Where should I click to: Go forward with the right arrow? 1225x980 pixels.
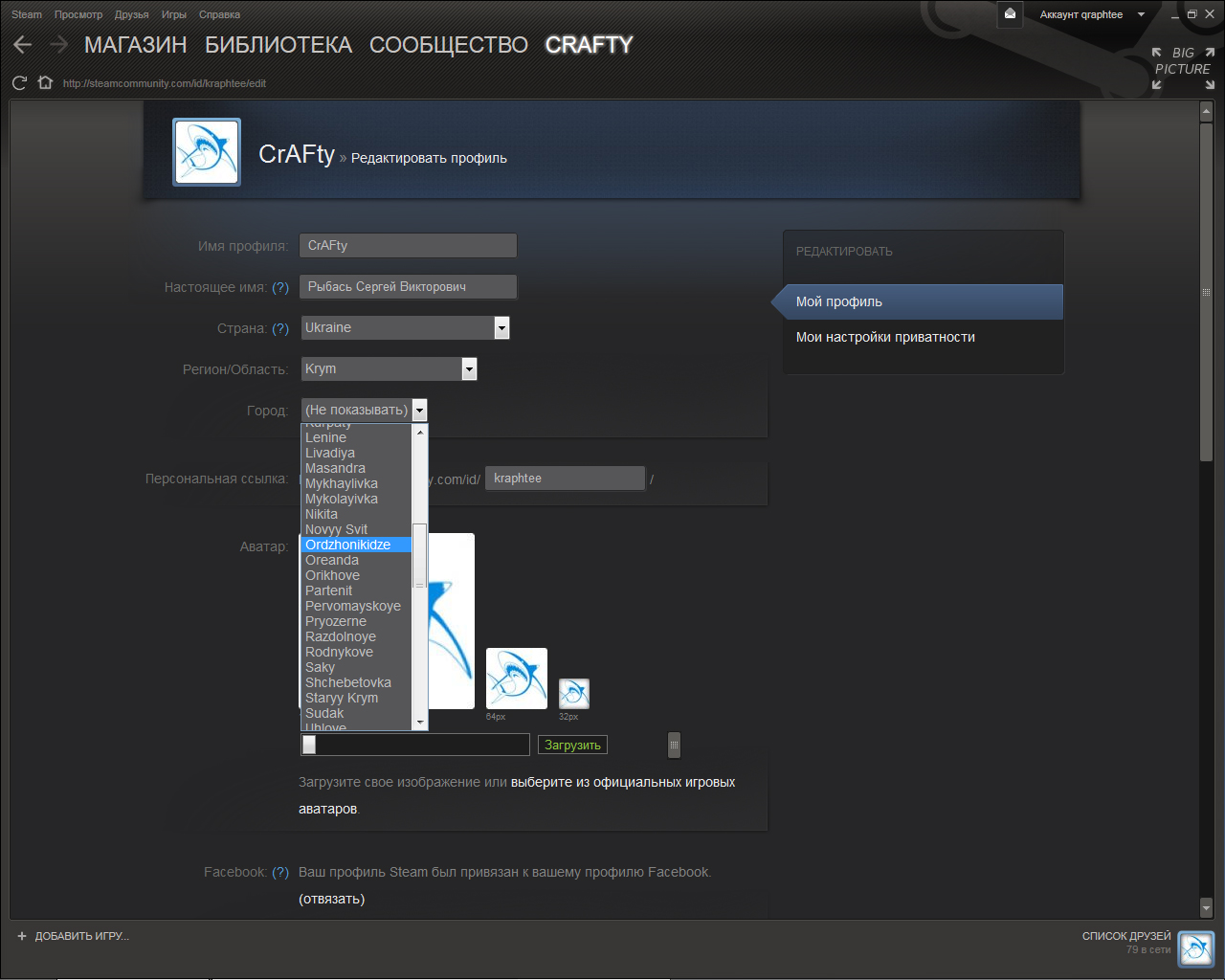point(58,45)
